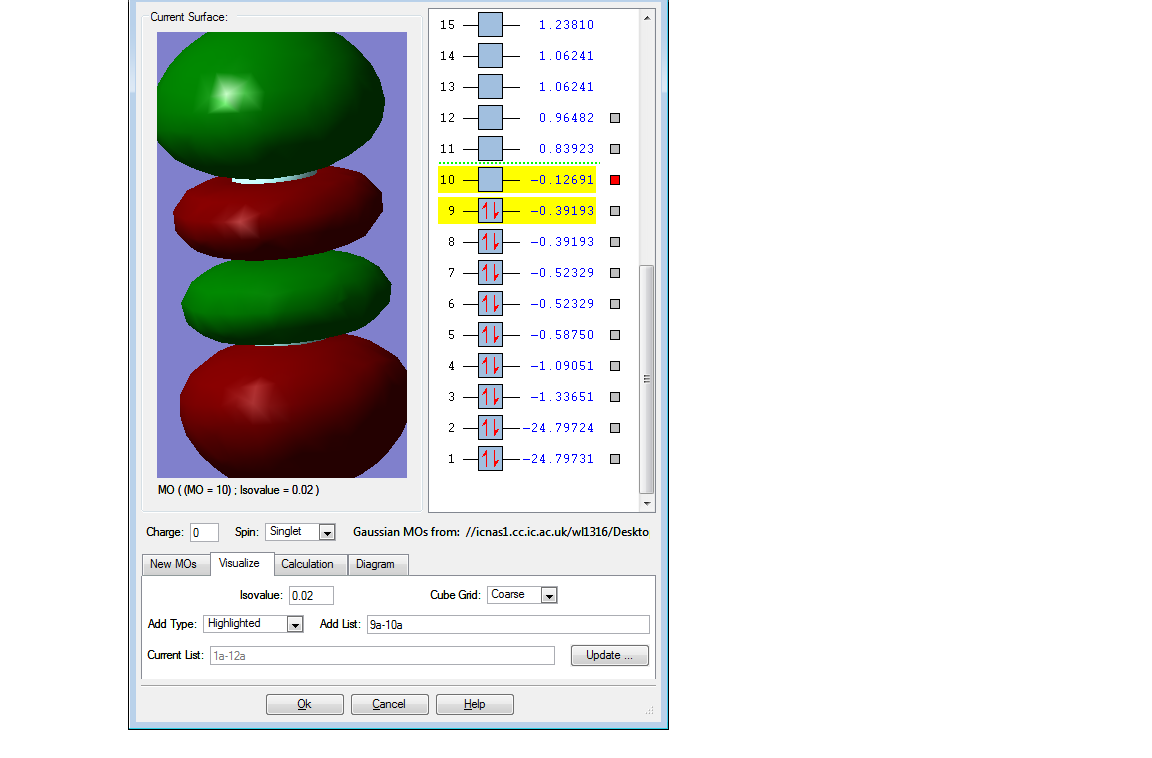Click energy value -0.58750 of orbital 5
Screen dimensions: 1152x758
562,335
